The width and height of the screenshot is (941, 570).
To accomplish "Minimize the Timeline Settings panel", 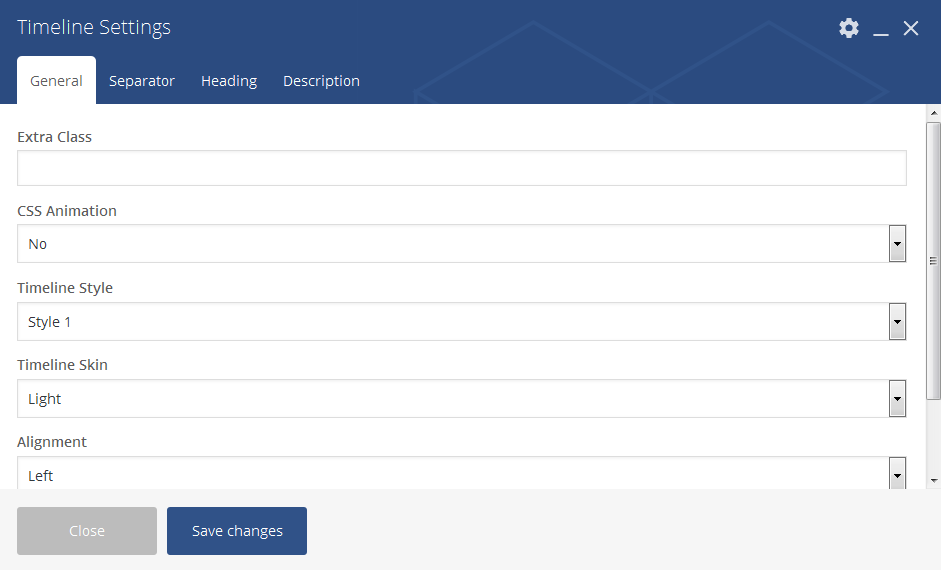I will tap(881, 29).
